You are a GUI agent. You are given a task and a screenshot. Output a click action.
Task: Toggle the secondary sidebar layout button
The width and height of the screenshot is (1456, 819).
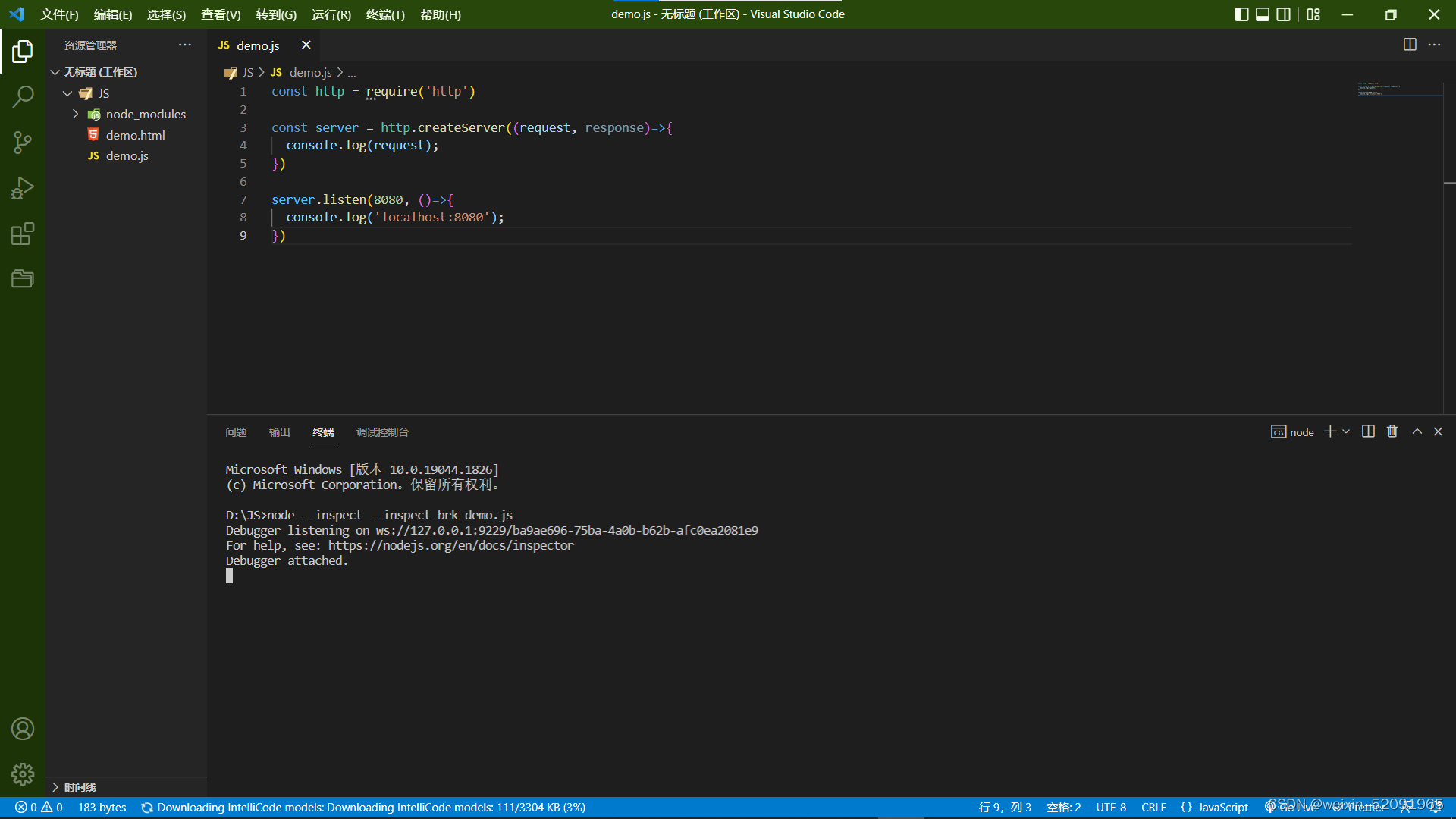[1284, 14]
